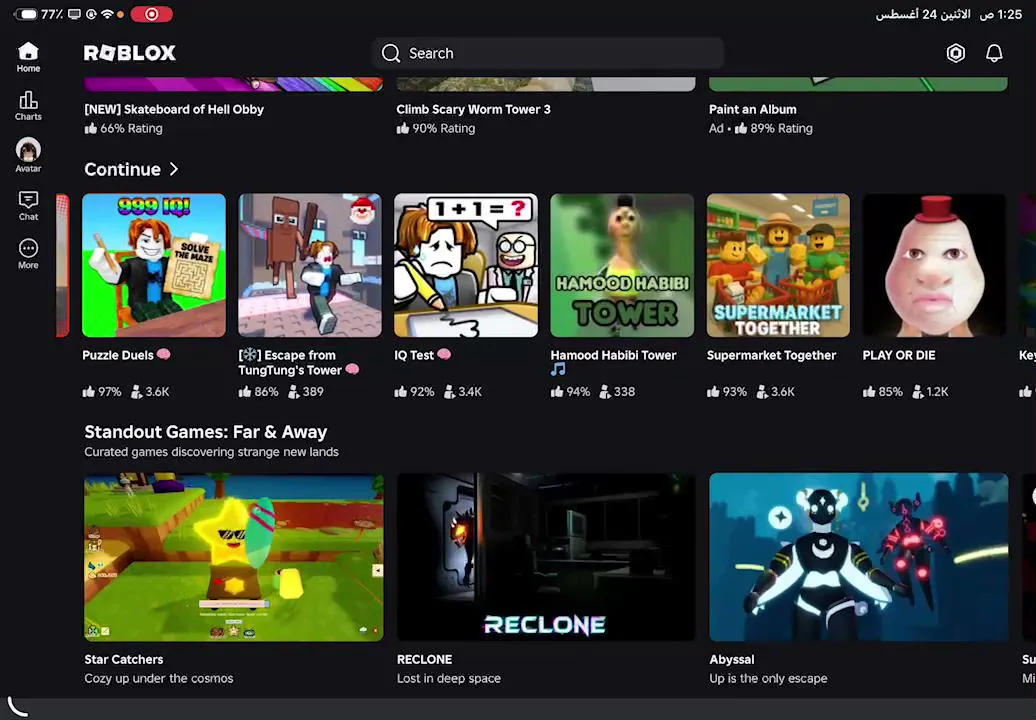Open the Charts section in sidebar

[28, 106]
